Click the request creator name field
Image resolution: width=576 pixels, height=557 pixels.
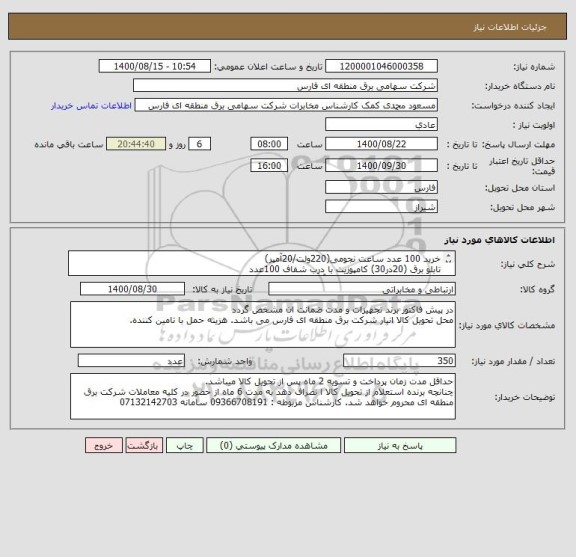pos(286,105)
